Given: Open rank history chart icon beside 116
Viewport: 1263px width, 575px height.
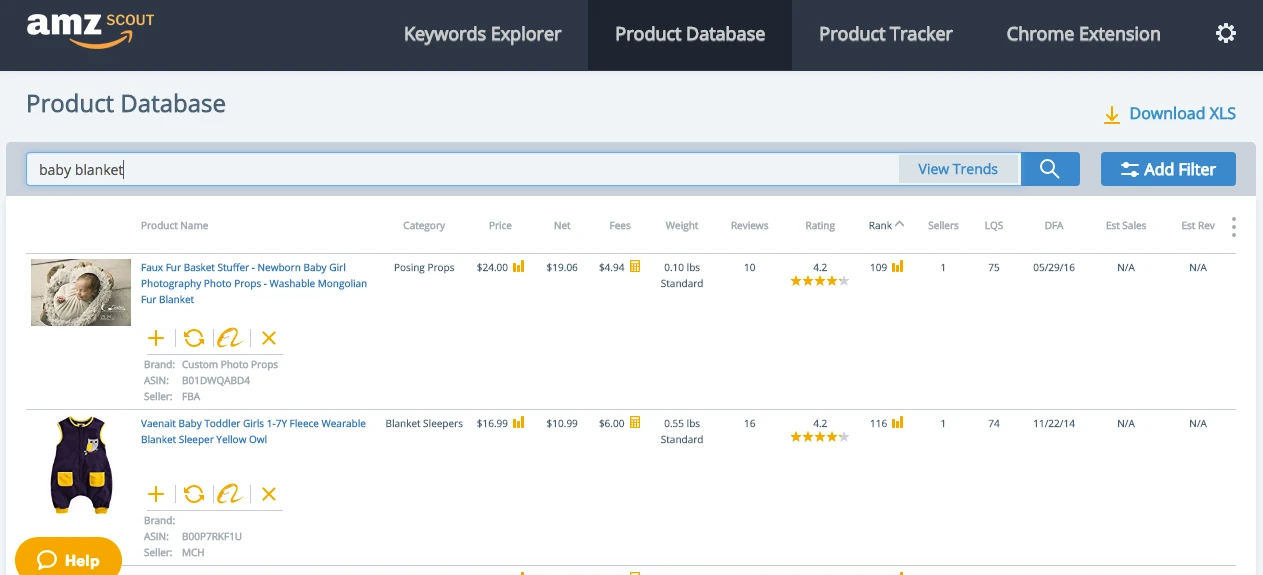Looking at the screenshot, I should (x=898, y=423).
